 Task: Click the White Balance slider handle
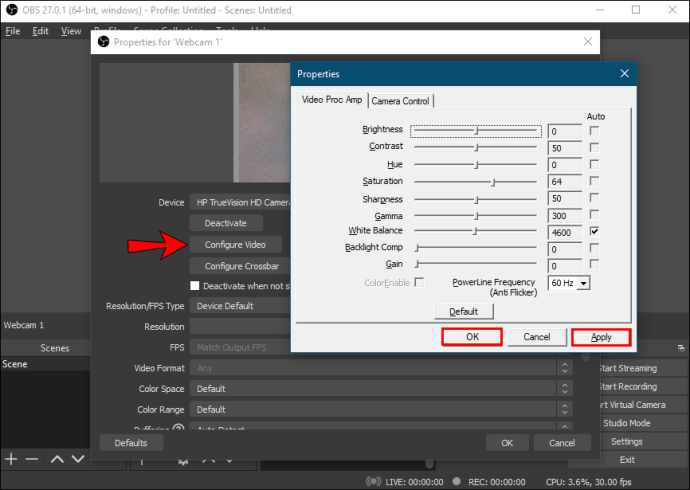[475, 231]
